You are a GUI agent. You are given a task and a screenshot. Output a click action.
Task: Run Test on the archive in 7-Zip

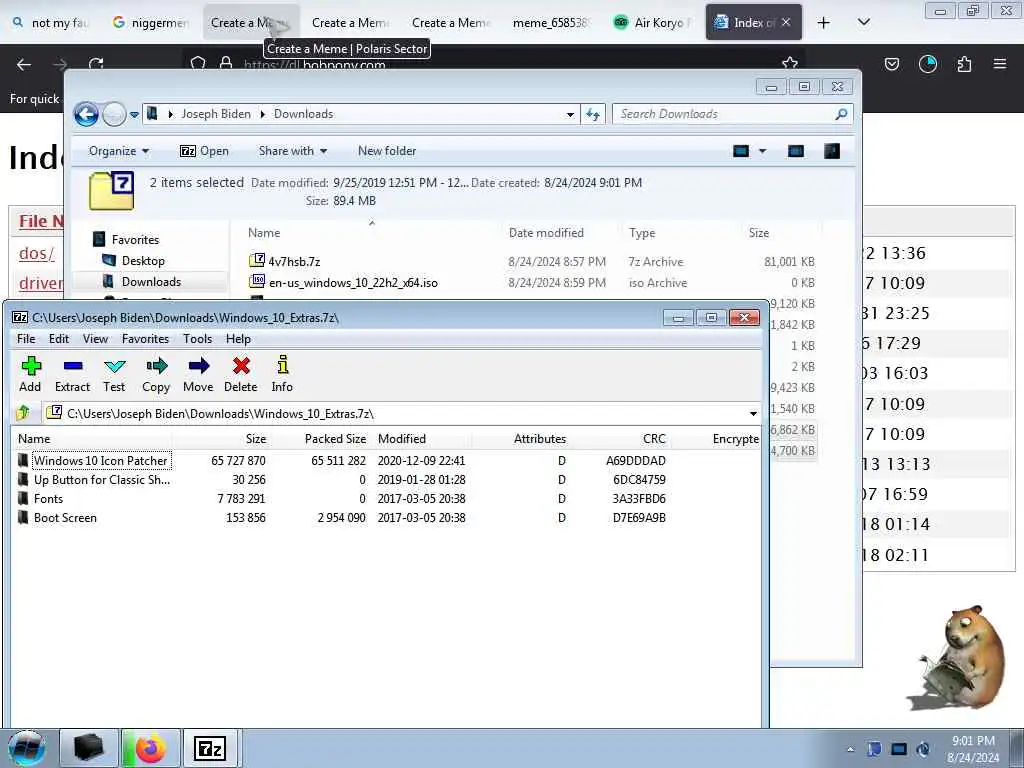[114, 374]
